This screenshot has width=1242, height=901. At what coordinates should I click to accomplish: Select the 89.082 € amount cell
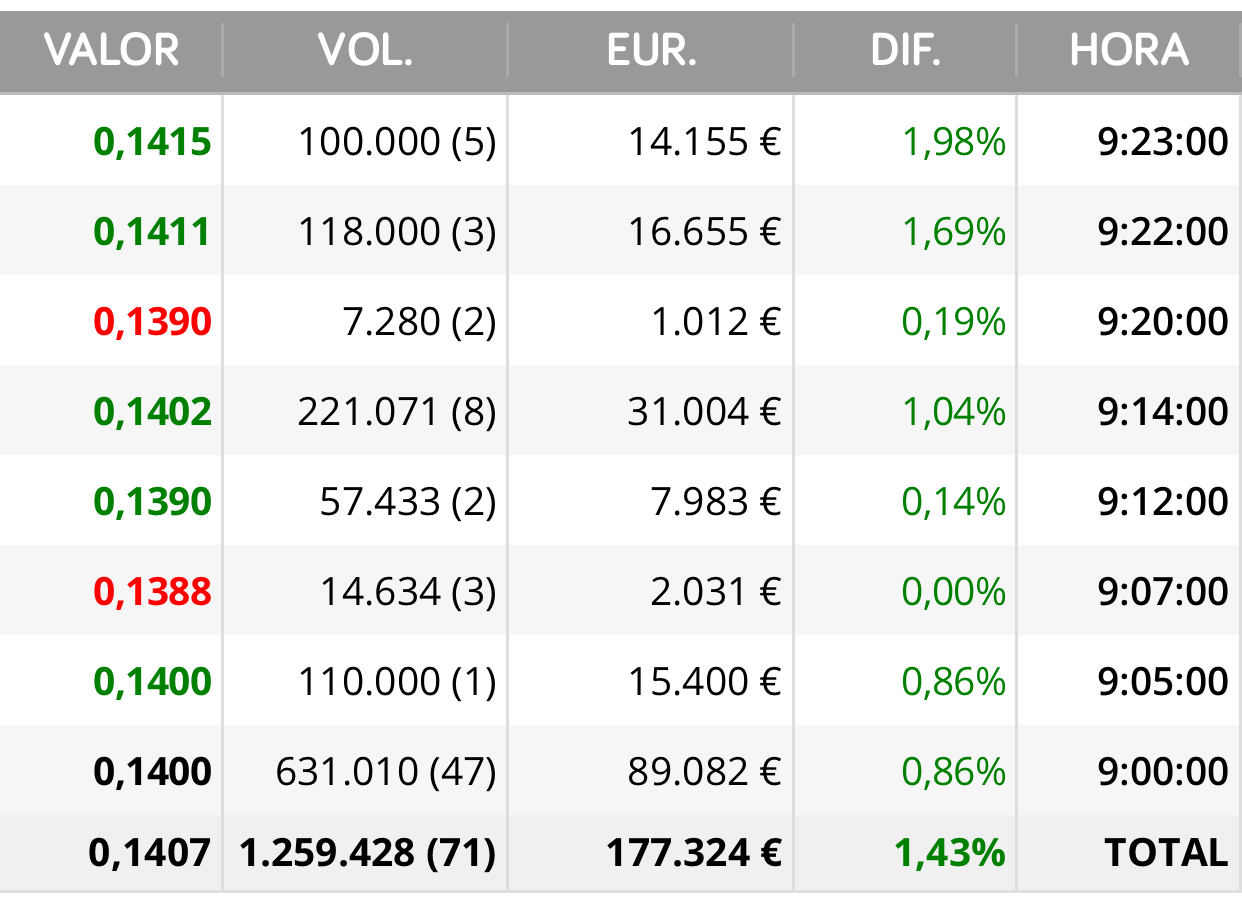click(x=704, y=772)
